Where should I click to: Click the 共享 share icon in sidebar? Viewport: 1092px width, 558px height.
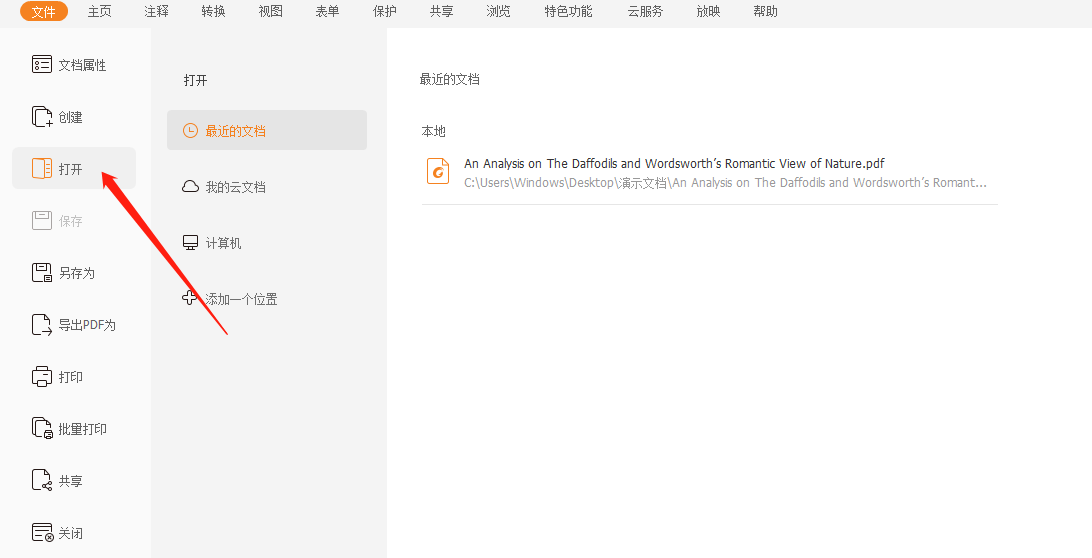pos(41,481)
